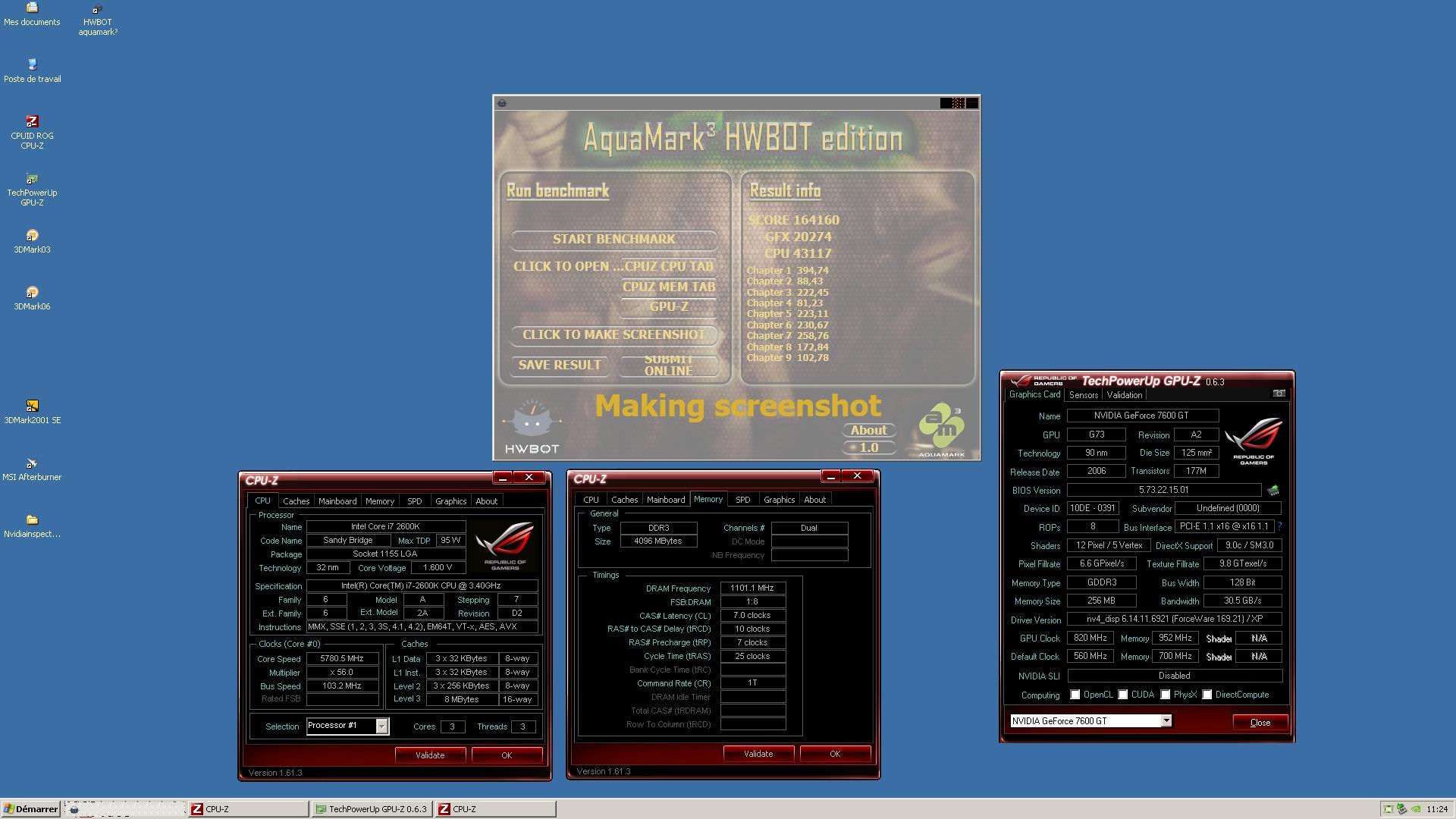Click GPU-Z button in AquaMark

click(x=669, y=307)
